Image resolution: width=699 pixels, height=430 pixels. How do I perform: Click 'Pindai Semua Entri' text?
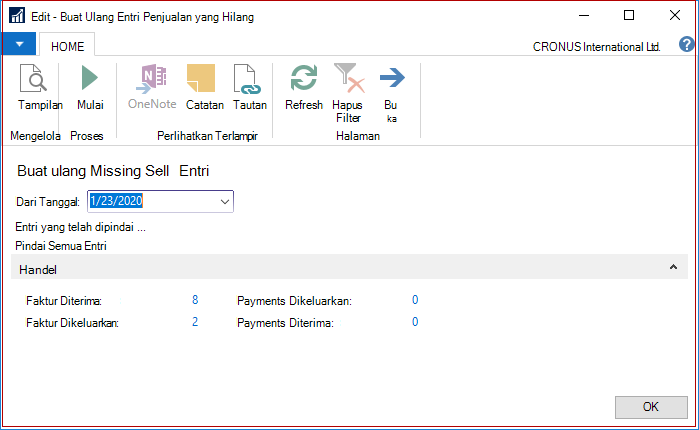(61, 246)
